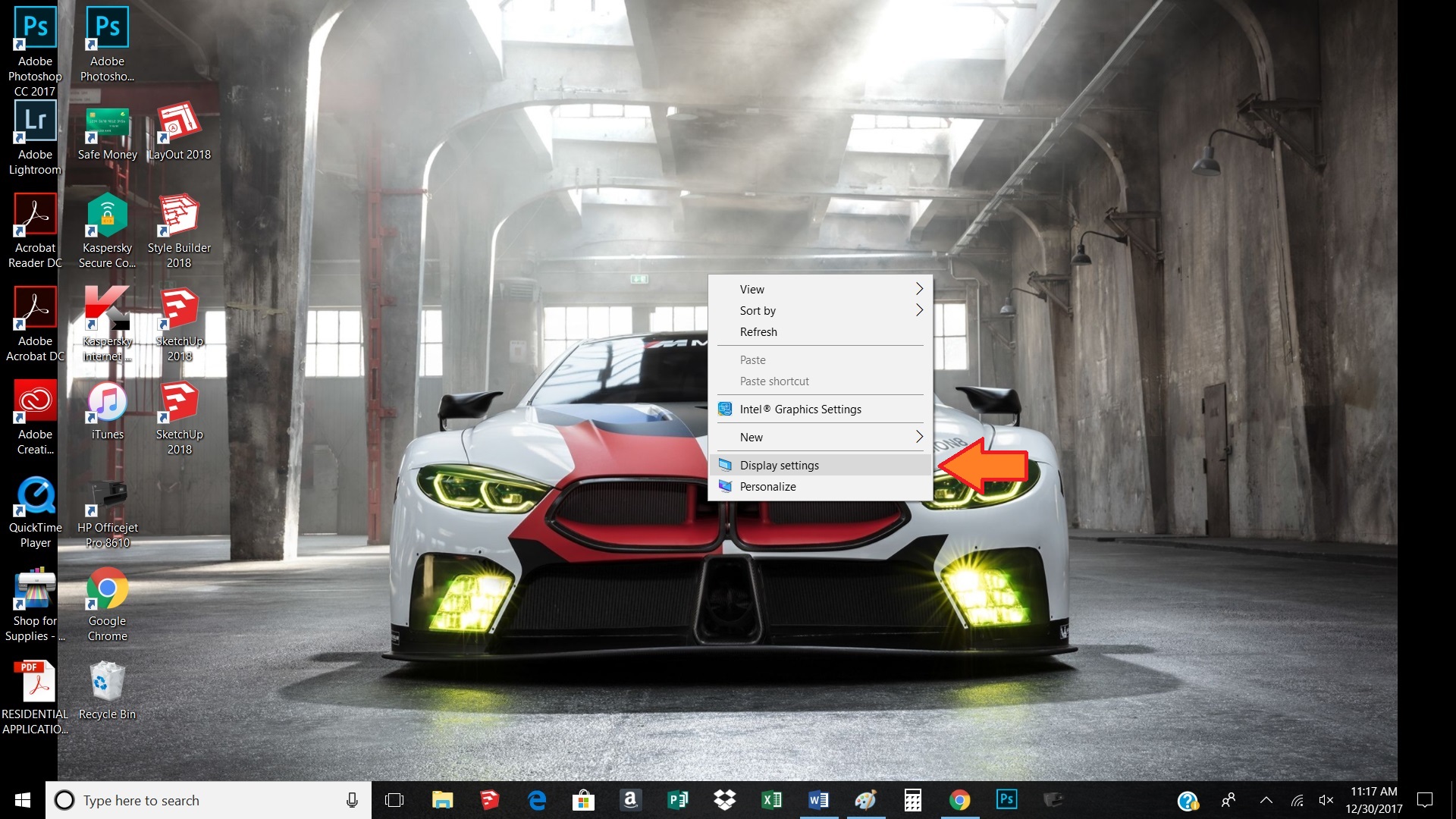The image size is (1456, 819).
Task: Open Dropbox from the taskbar
Action: [724, 800]
